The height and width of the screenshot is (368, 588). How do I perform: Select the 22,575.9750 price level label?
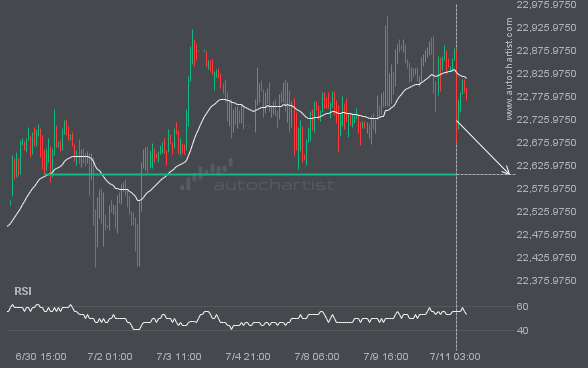pyautogui.click(x=546, y=189)
